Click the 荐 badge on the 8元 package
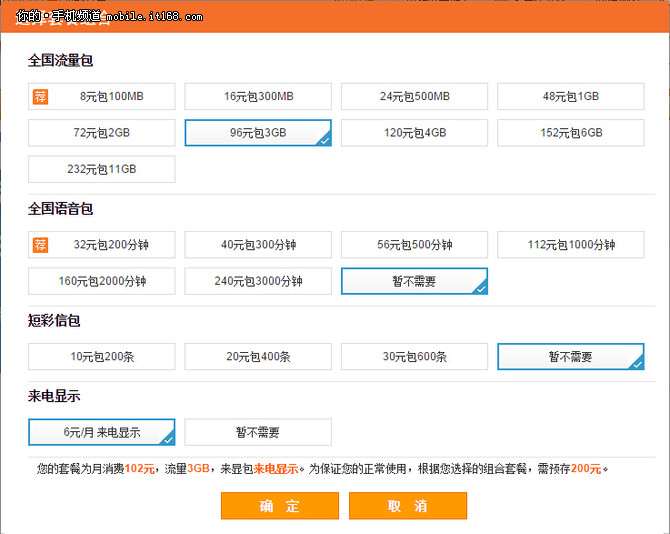 (x=40, y=97)
